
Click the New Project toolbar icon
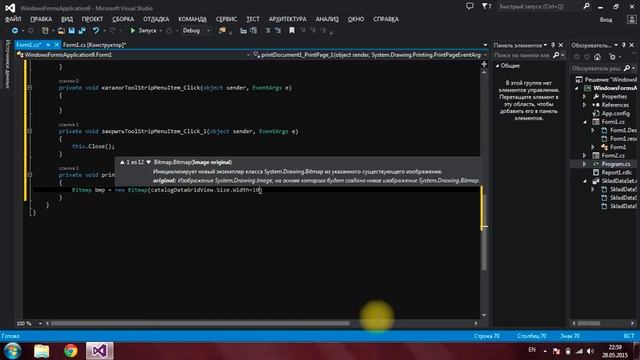(45, 31)
